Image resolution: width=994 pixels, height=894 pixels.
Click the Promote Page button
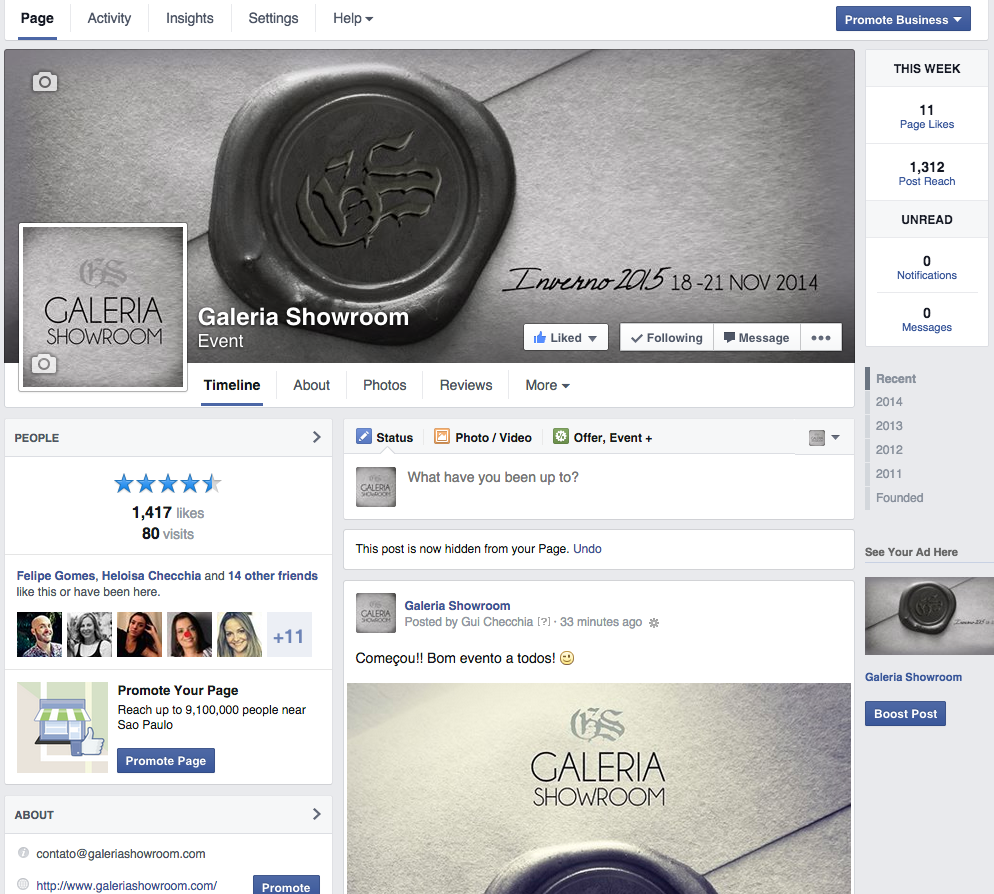(165, 760)
